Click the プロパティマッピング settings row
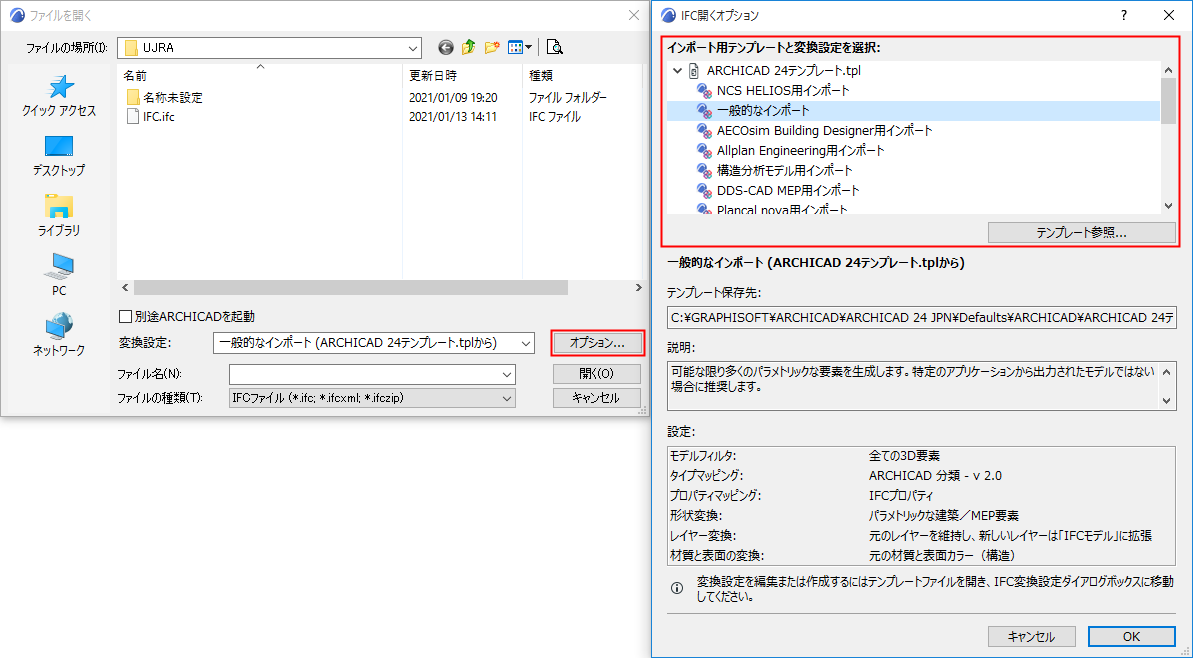Viewport: 1193px width, 658px height. (x=921, y=495)
